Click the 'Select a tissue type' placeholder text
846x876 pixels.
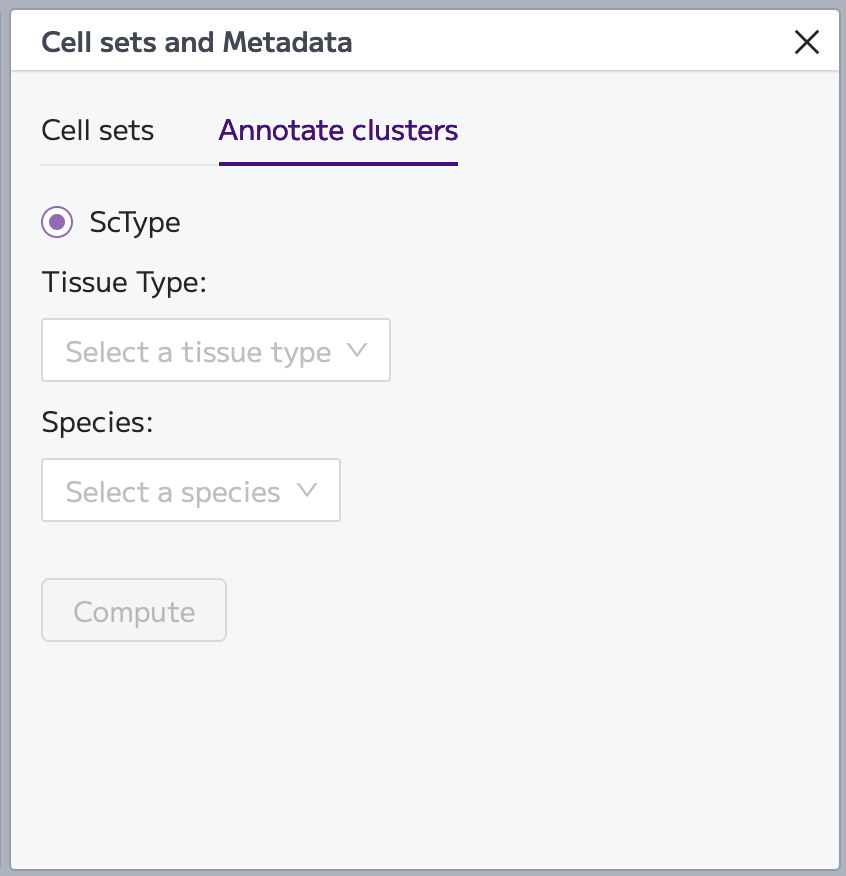click(198, 352)
